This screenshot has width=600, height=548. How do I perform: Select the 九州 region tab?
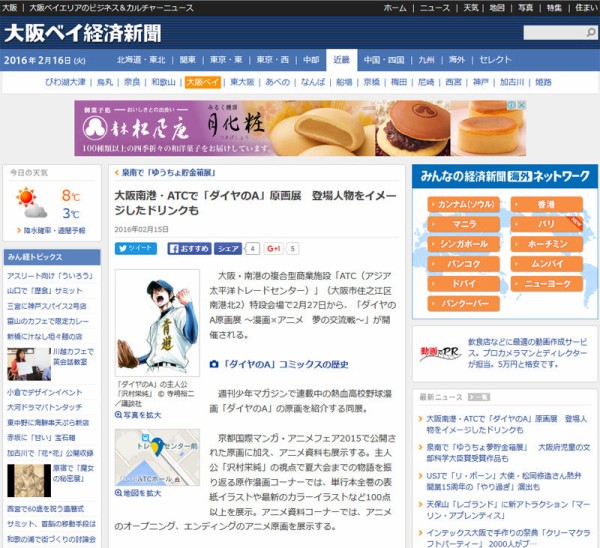coord(426,60)
